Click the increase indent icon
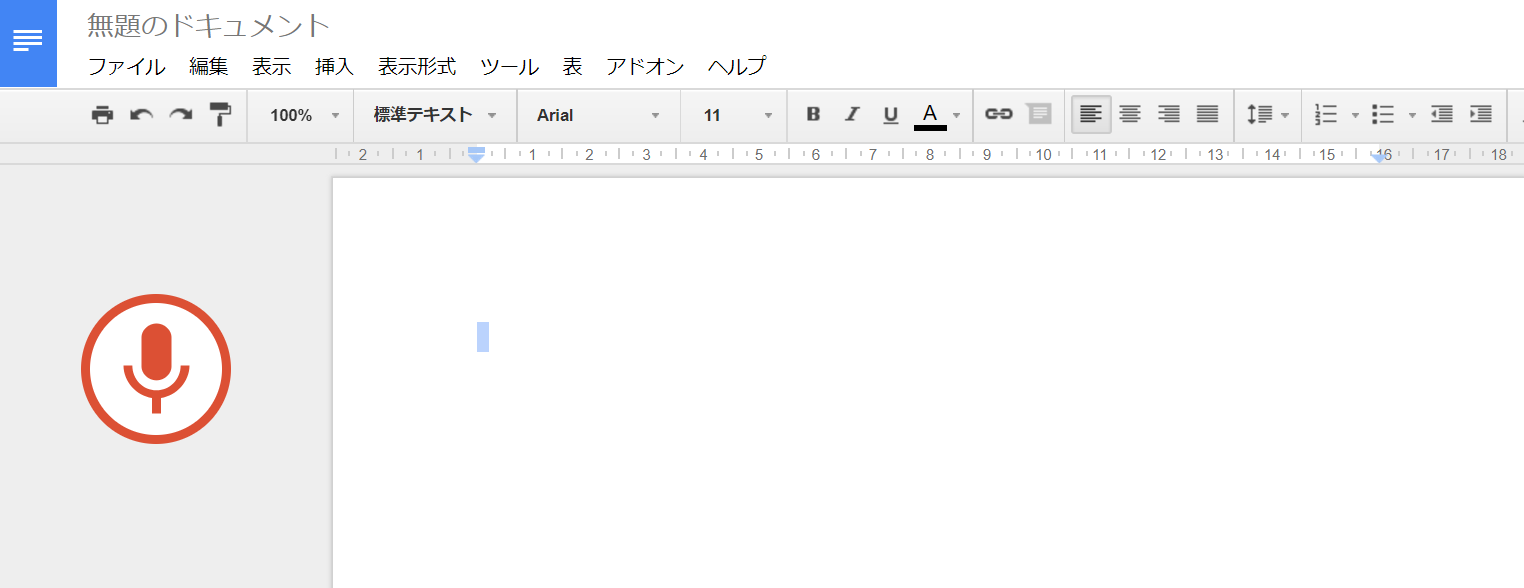Screen dimensions: 1524x588 click(1480, 115)
